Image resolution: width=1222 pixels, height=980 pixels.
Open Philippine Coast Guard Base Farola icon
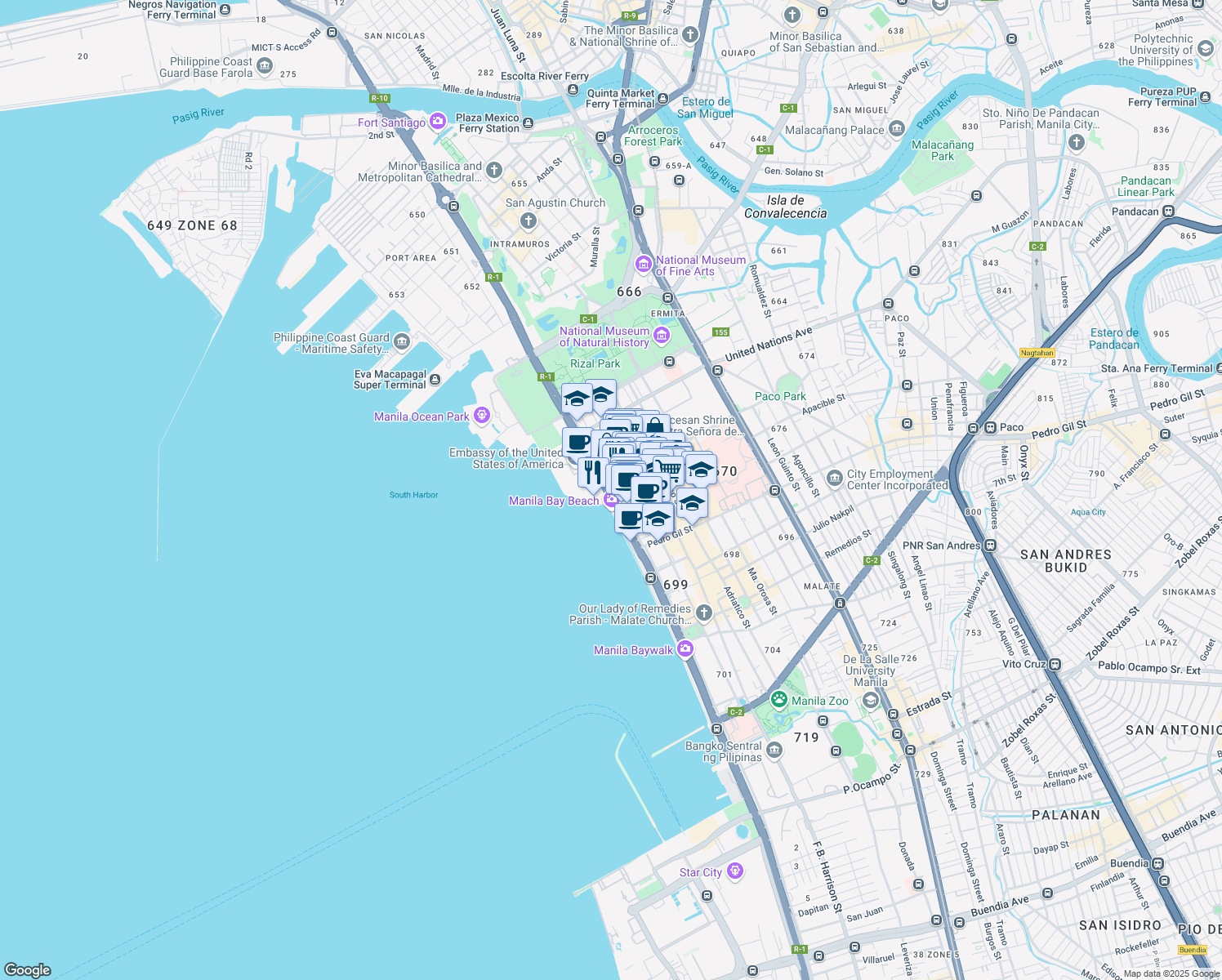coord(264,67)
